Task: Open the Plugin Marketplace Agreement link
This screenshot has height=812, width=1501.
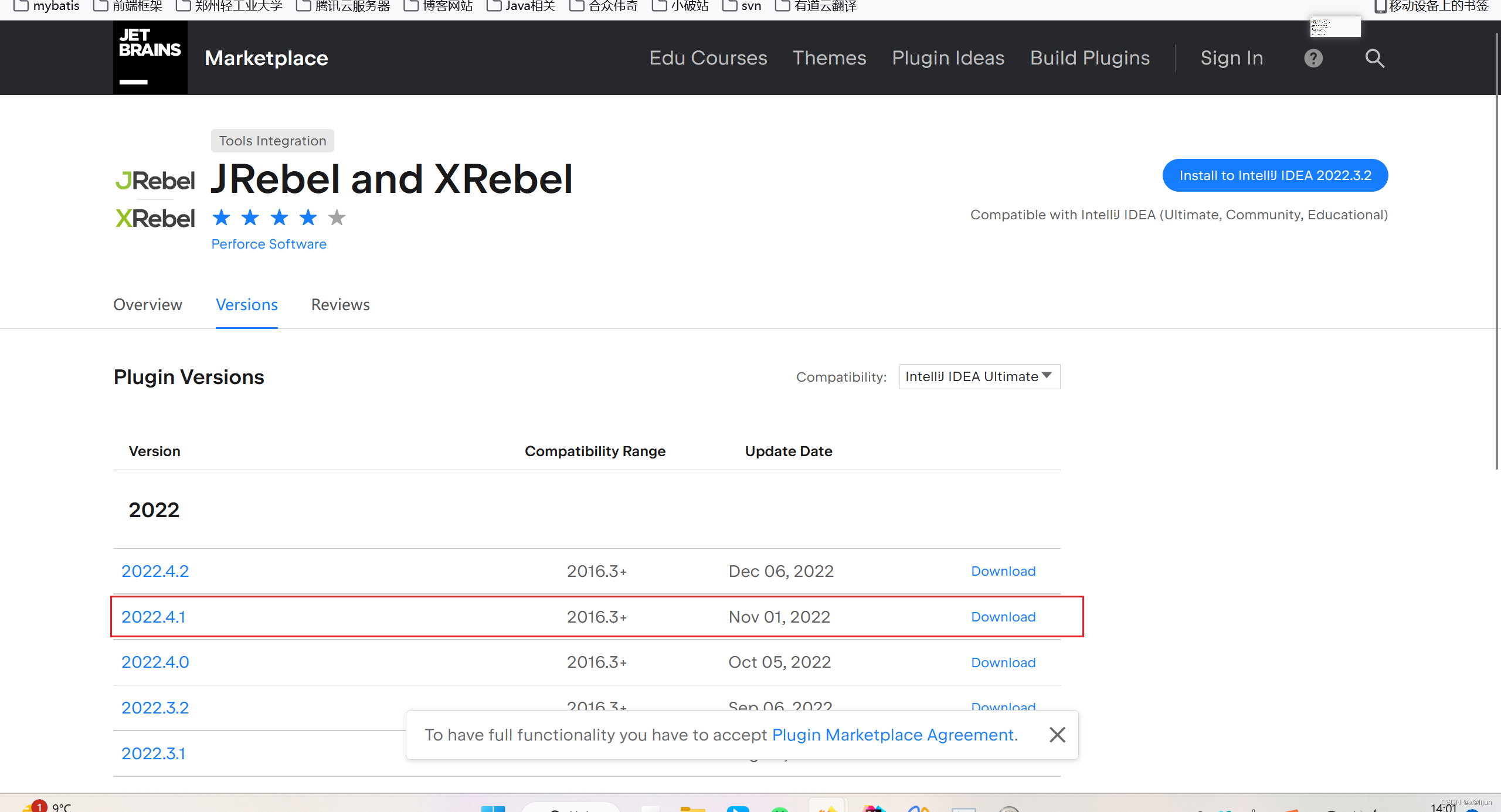Action: coord(894,734)
